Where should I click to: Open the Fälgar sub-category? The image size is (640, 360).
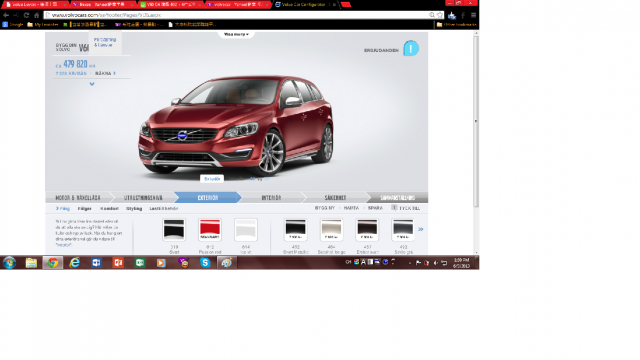(84, 209)
